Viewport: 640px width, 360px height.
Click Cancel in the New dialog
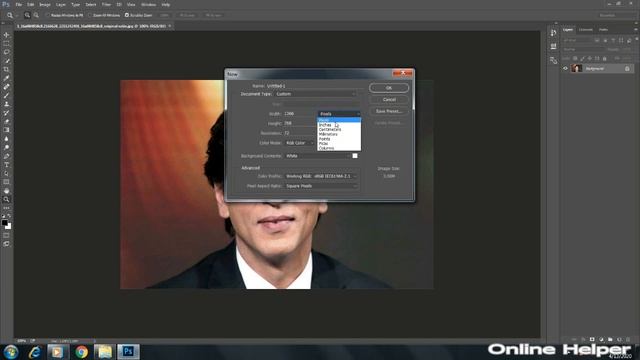(389, 100)
